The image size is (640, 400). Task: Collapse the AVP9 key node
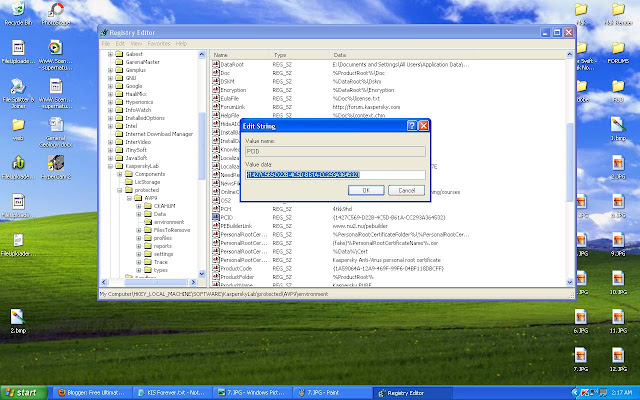pos(129,198)
